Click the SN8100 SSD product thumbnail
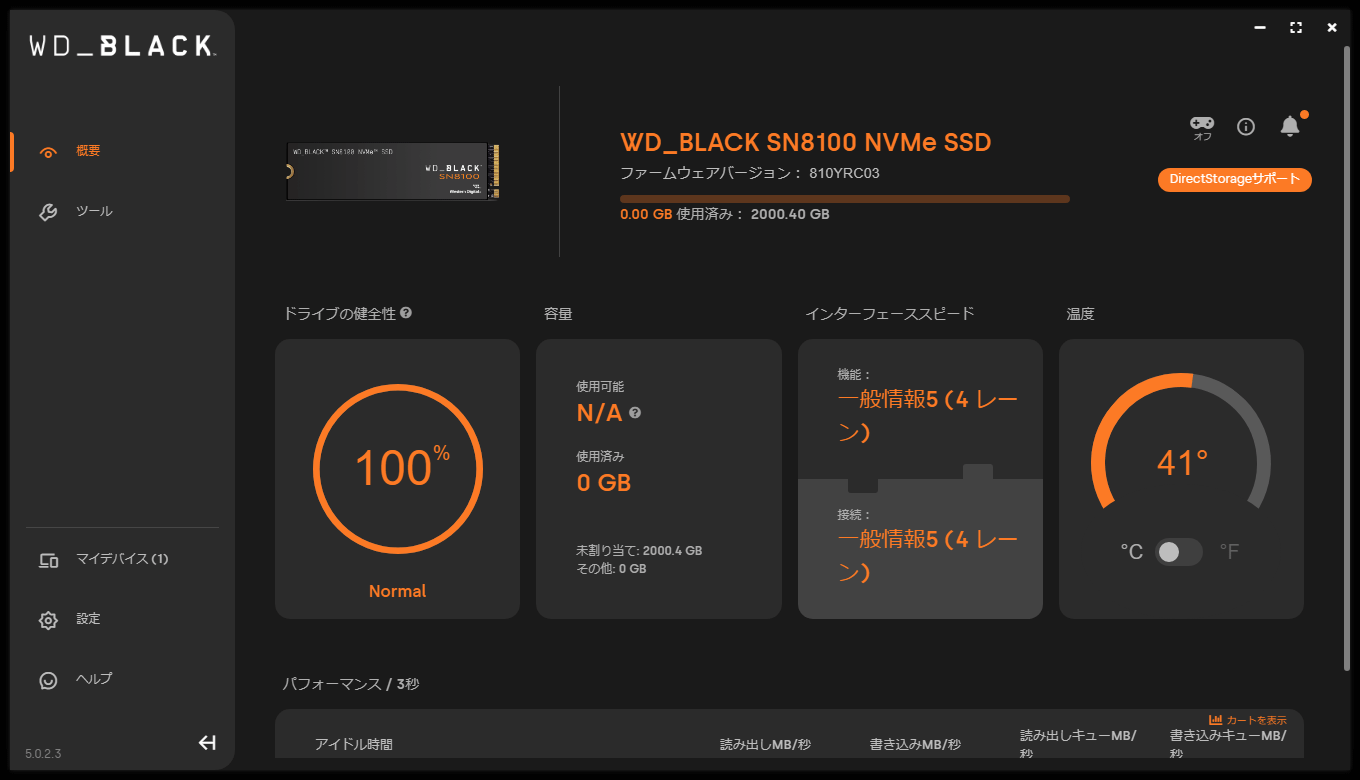The image size is (1360, 780). coord(393,171)
